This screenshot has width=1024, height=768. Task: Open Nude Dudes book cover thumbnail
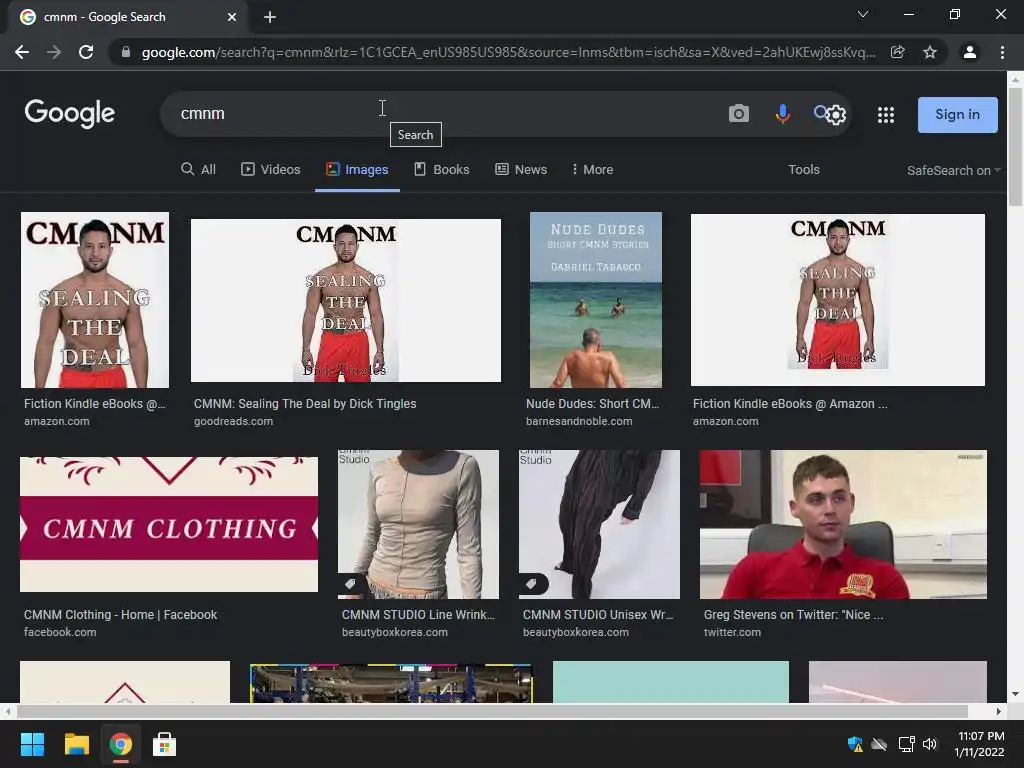[596, 300]
